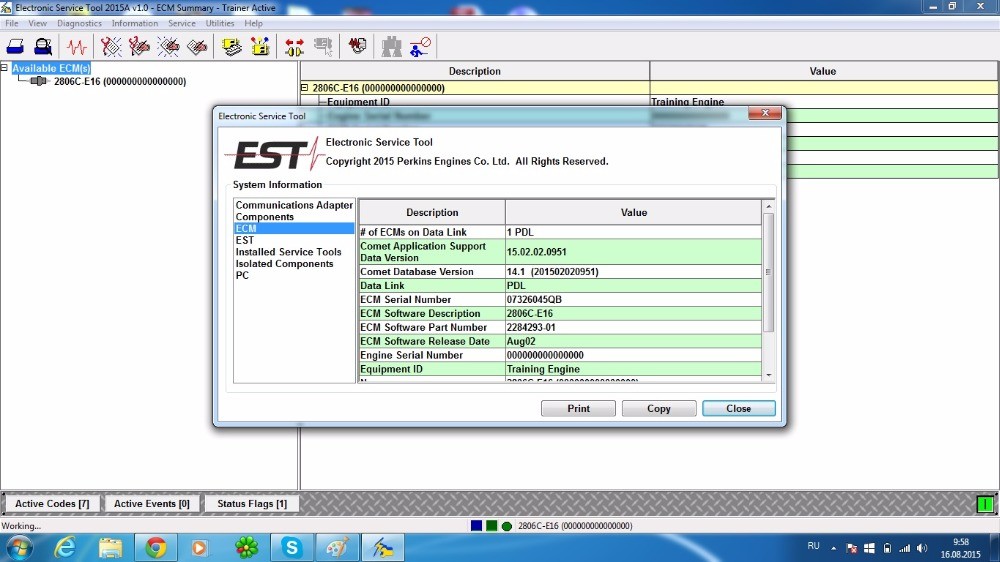Open Skype from the taskbar
Viewport: 1000px width, 562px height.
tap(291, 547)
